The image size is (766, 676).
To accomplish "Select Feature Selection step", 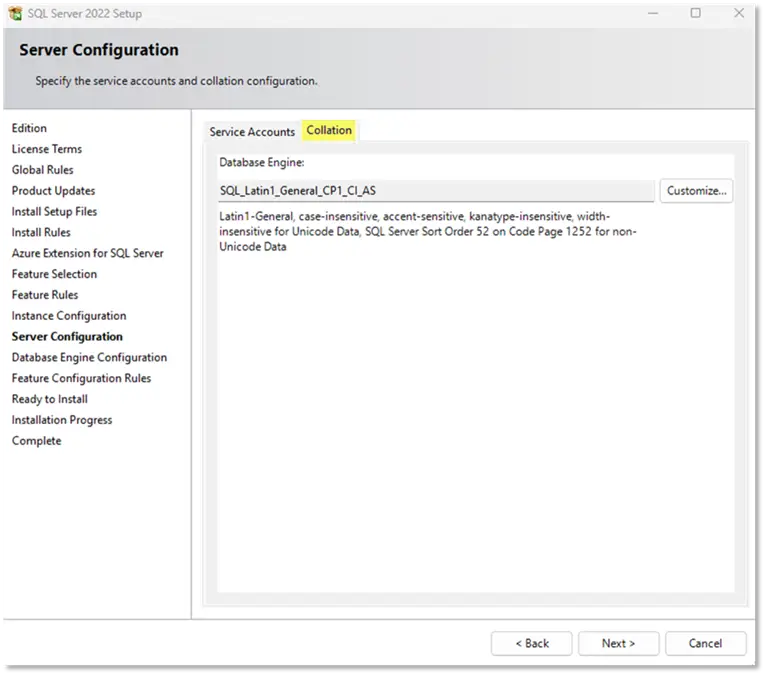I will coord(54,274).
